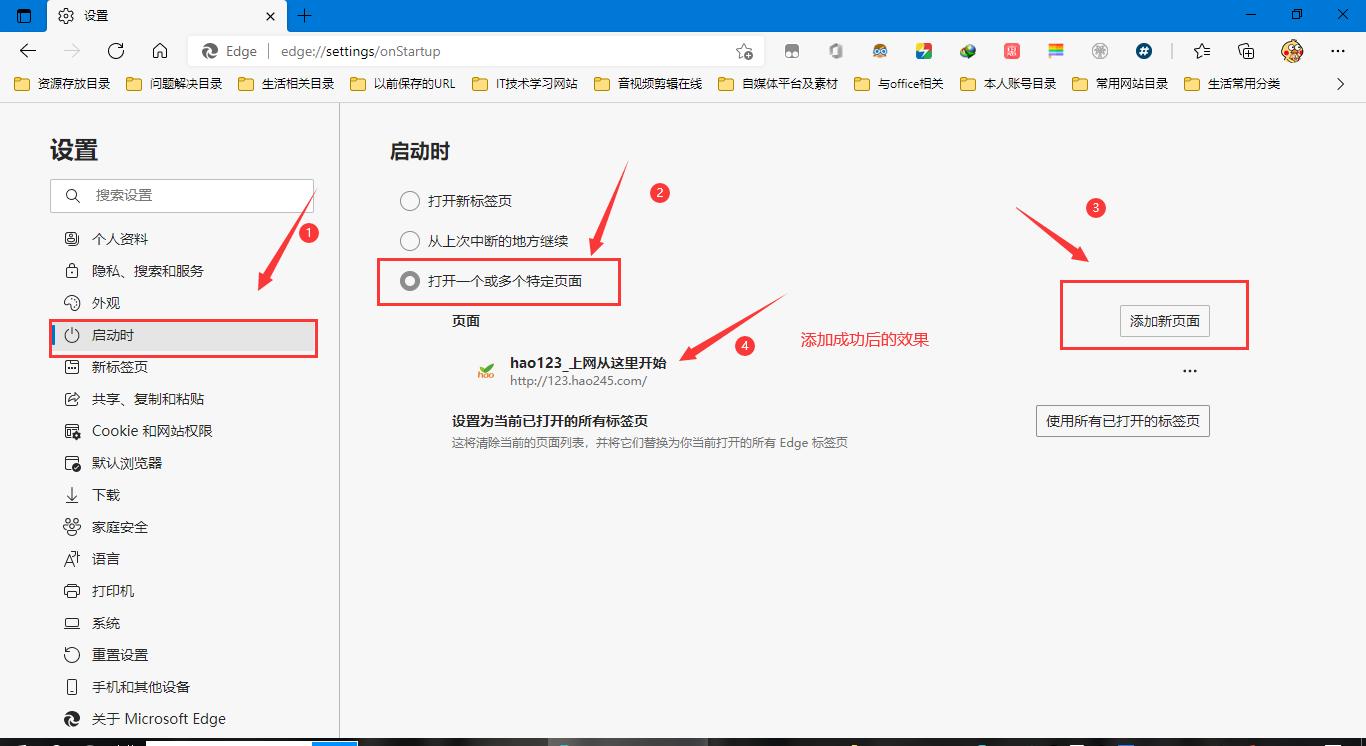Click the browser profile avatar
This screenshot has width=1366, height=746.
(x=1292, y=51)
